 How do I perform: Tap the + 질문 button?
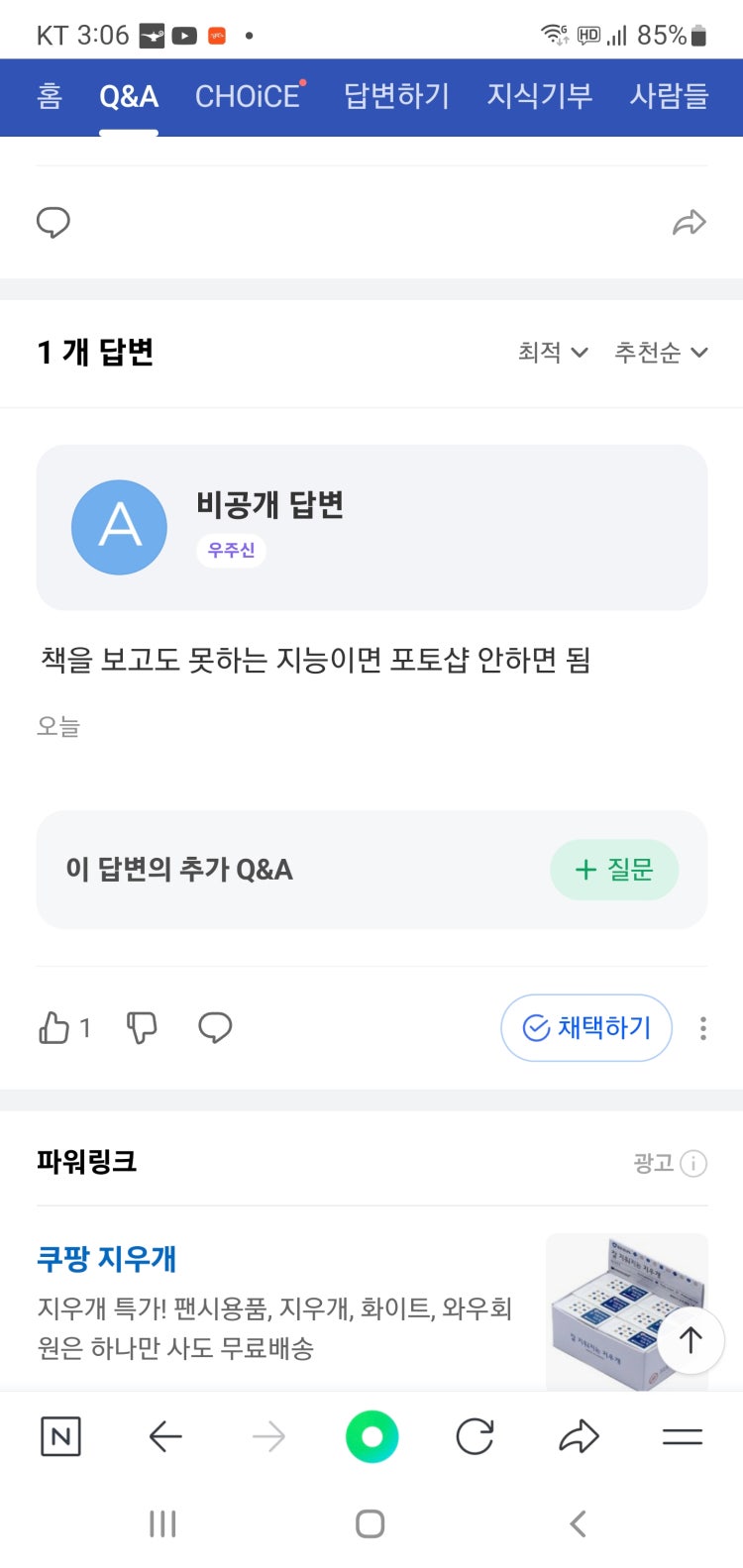[x=614, y=870]
